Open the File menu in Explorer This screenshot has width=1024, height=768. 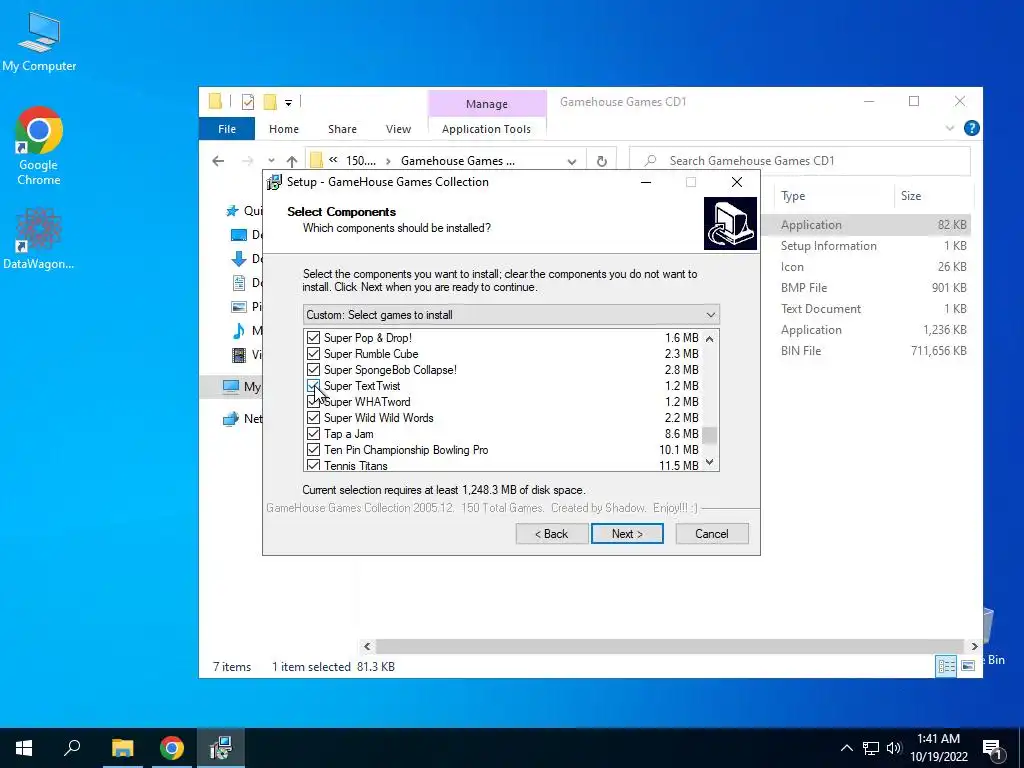click(x=227, y=129)
